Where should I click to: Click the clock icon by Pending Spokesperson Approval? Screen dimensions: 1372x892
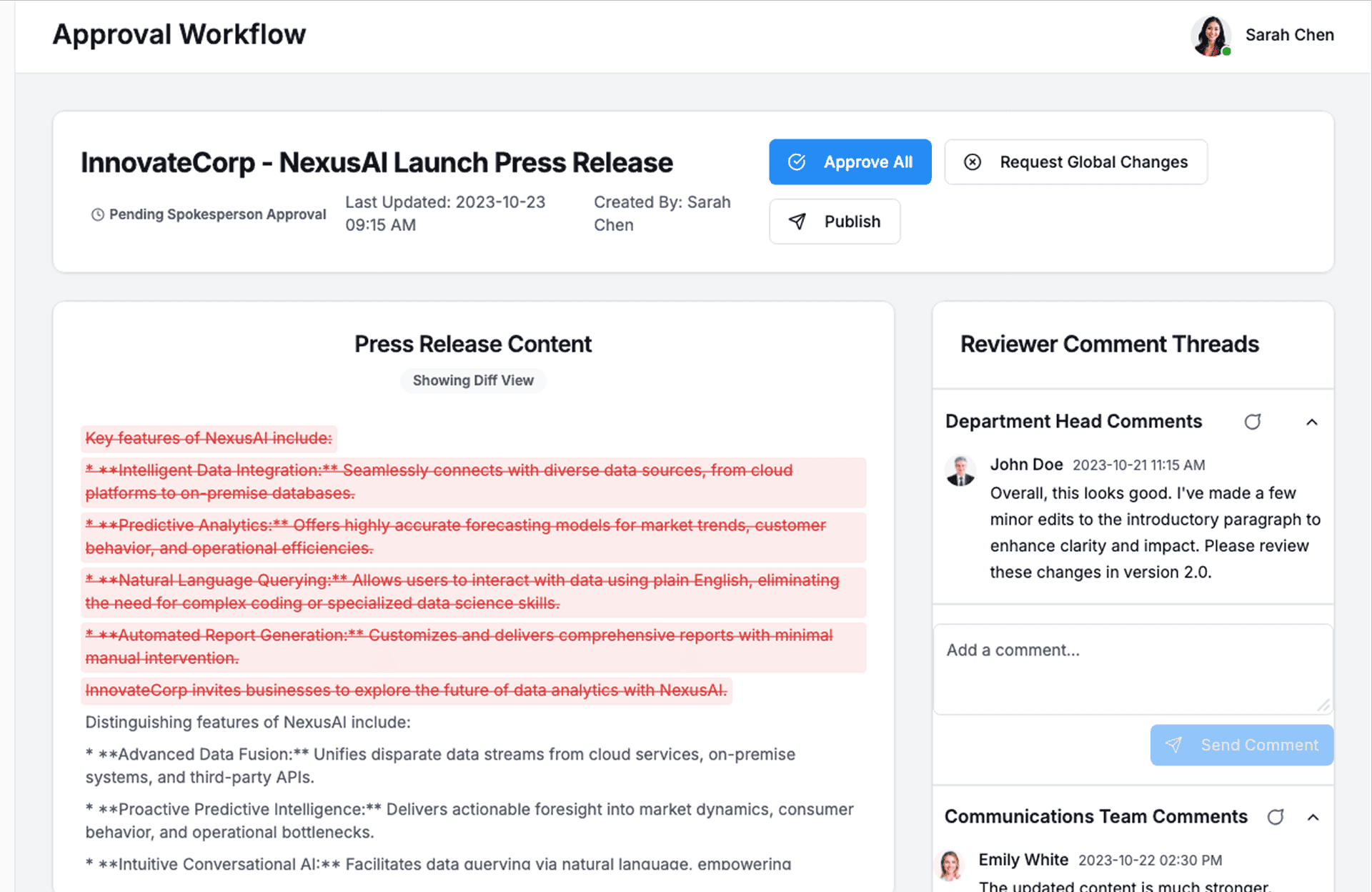point(98,214)
